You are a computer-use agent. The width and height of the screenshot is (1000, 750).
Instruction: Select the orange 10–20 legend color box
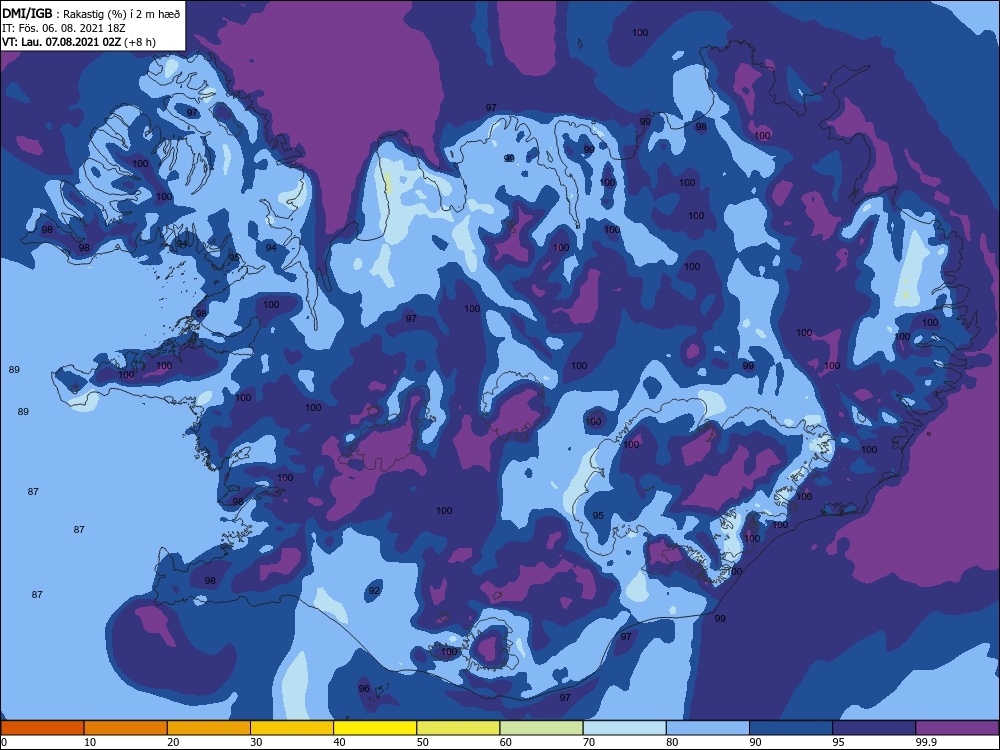[126, 728]
